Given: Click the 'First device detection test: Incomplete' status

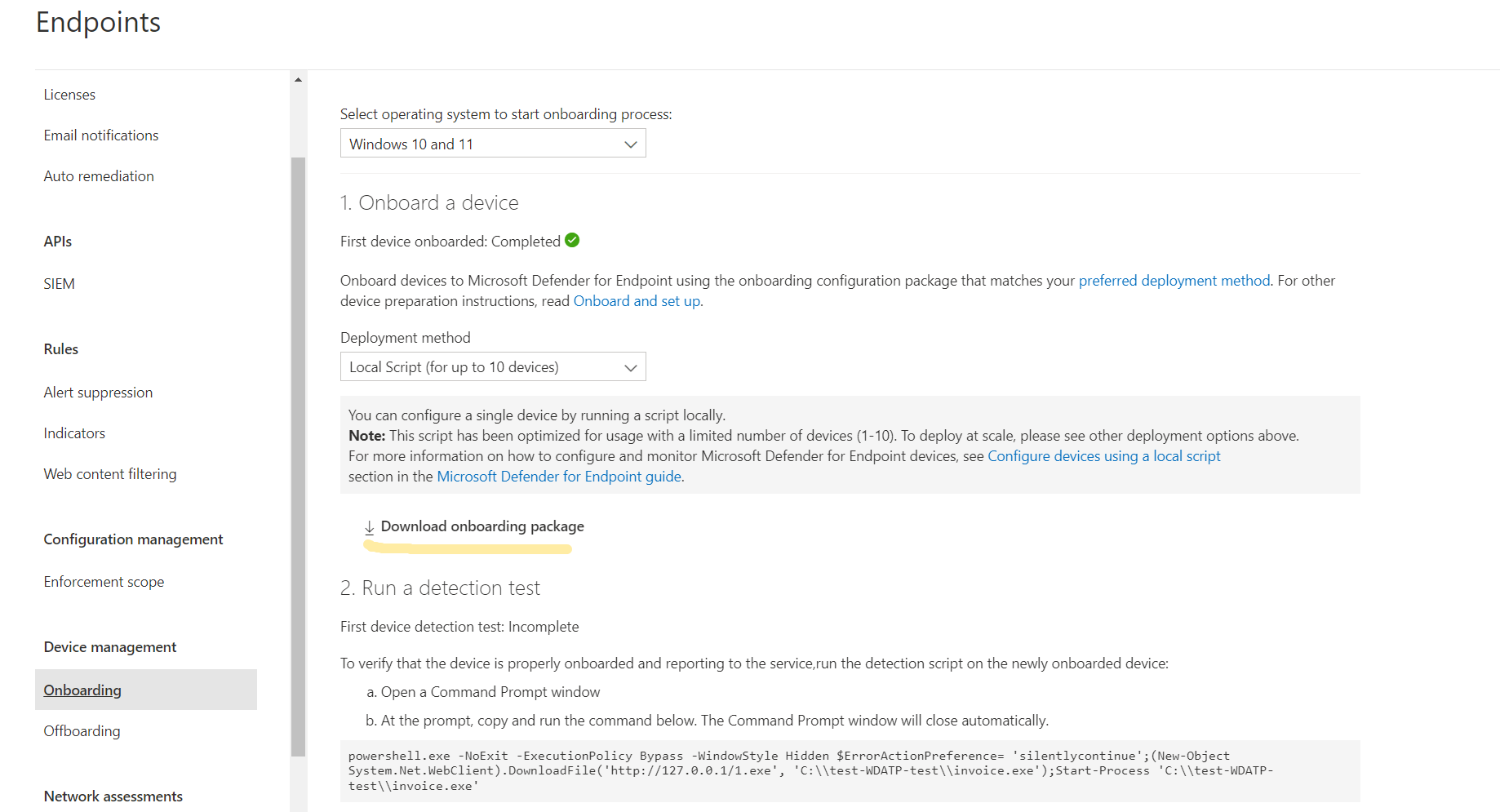Looking at the screenshot, I should pos(459,627).
